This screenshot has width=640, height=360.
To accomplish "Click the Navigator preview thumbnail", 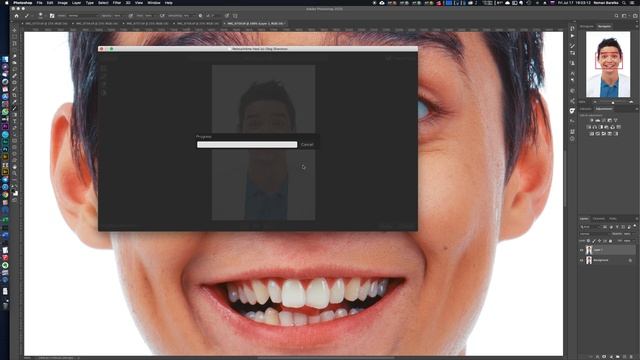I will 608,64.
